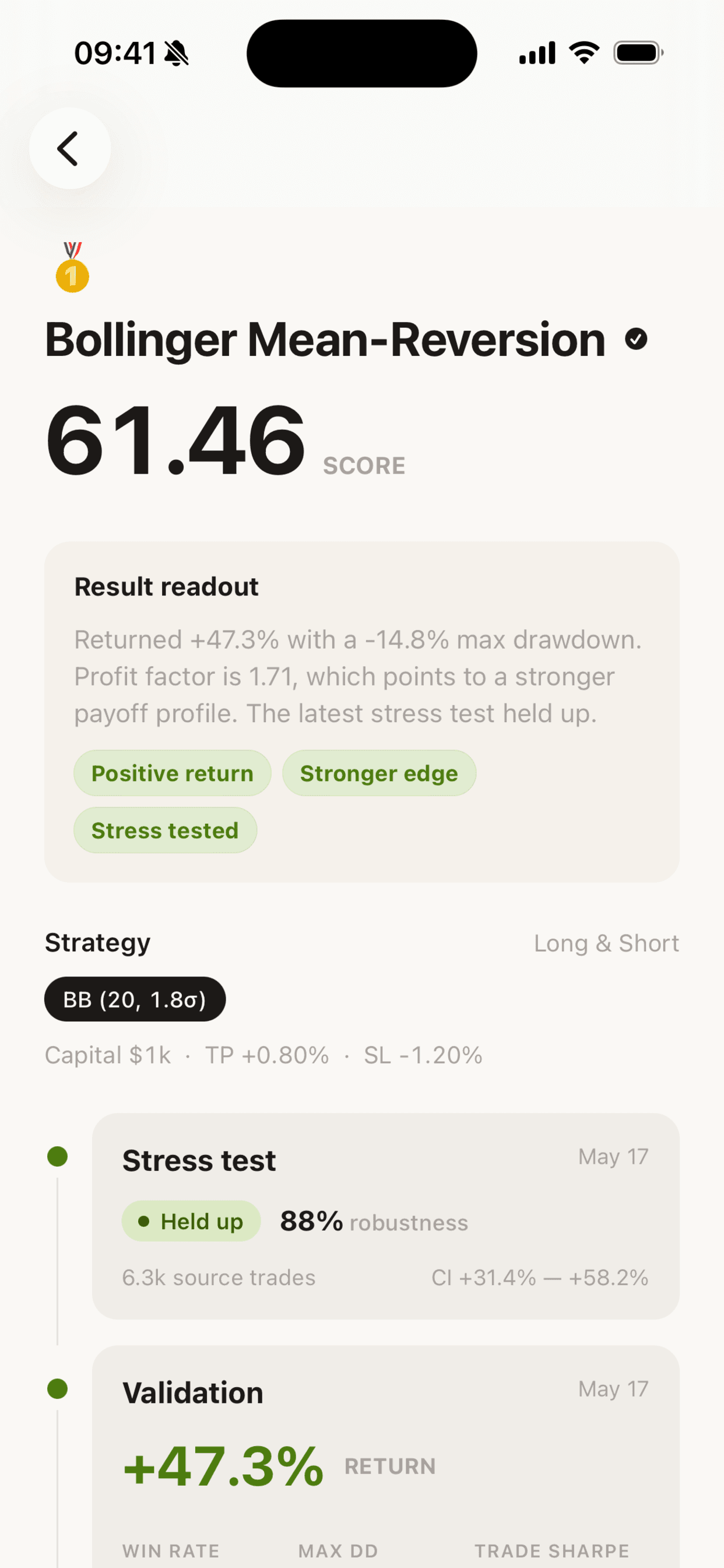Tap the battery indicator icon
Screen dimensions: 724x1568
[638, 53]
